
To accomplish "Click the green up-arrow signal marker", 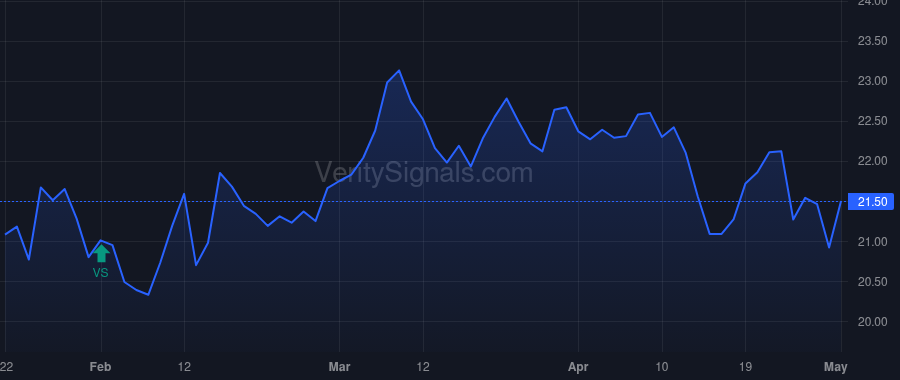I will pyautogui.click(x=101, y=253).
